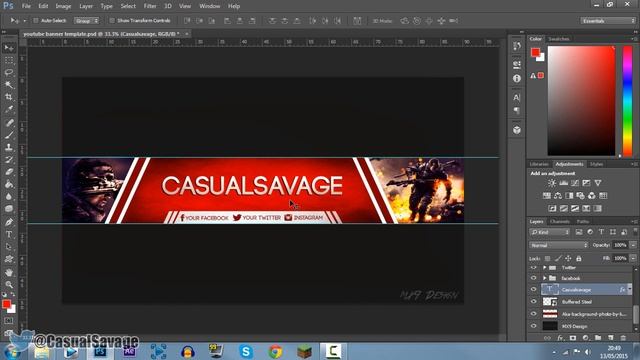Select the Crop tool
This screenshot has width=640, height=360.
point(9,97)
